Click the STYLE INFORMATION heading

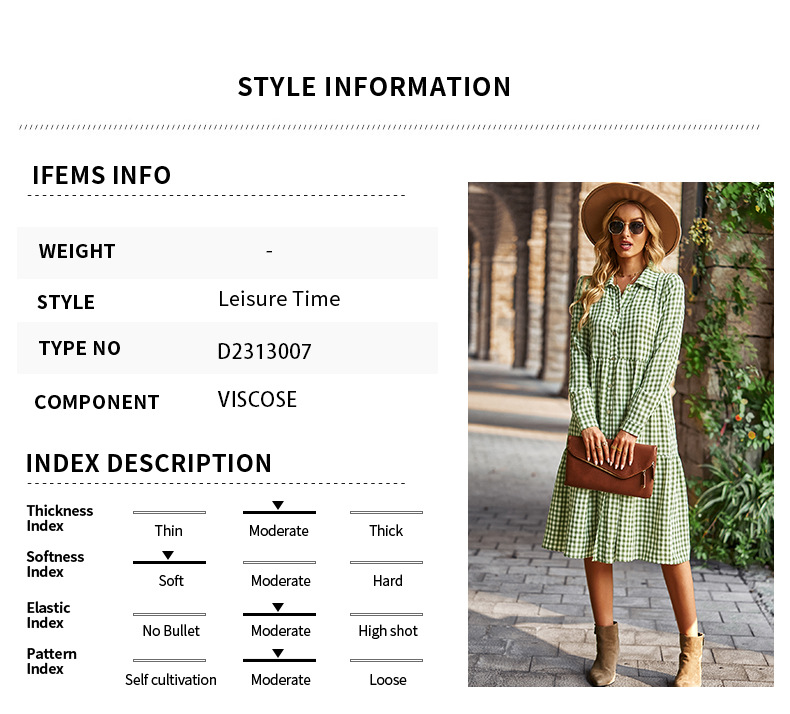point(374,87)
